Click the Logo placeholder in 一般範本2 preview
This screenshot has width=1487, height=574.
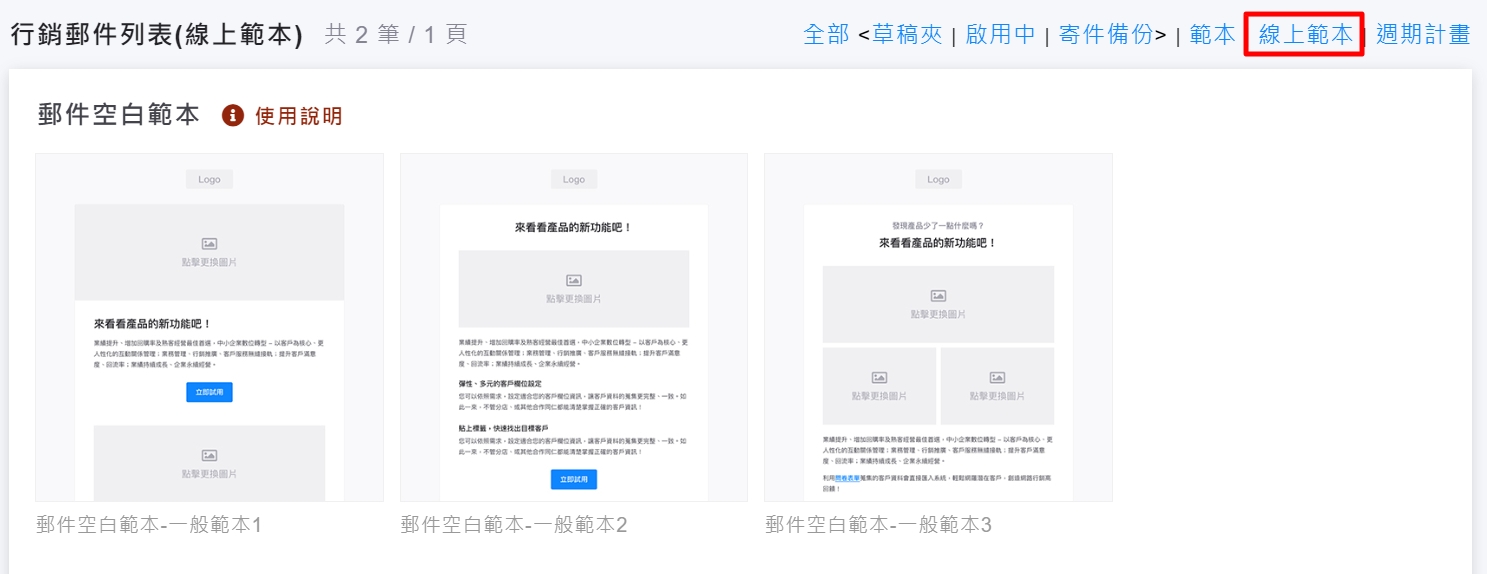pyautogui.click(x=574, y=180)
